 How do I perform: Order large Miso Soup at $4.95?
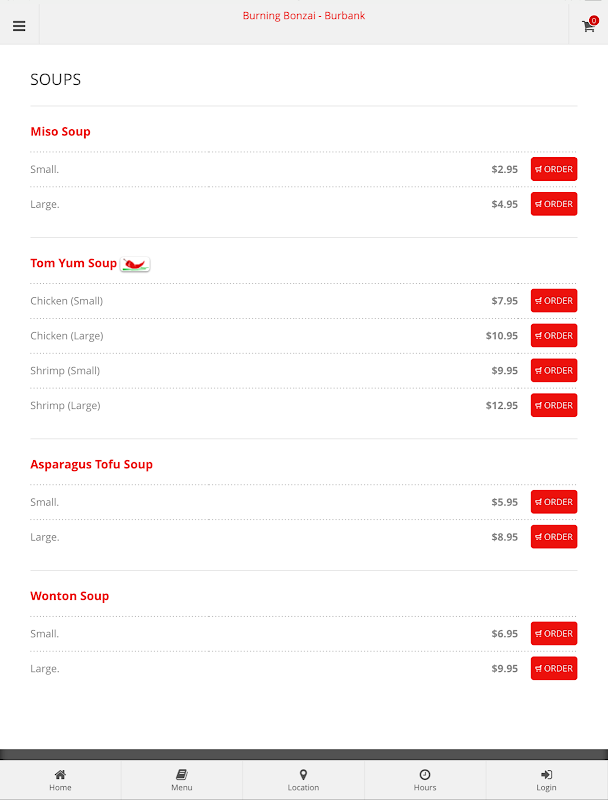(x=554, y=204)
